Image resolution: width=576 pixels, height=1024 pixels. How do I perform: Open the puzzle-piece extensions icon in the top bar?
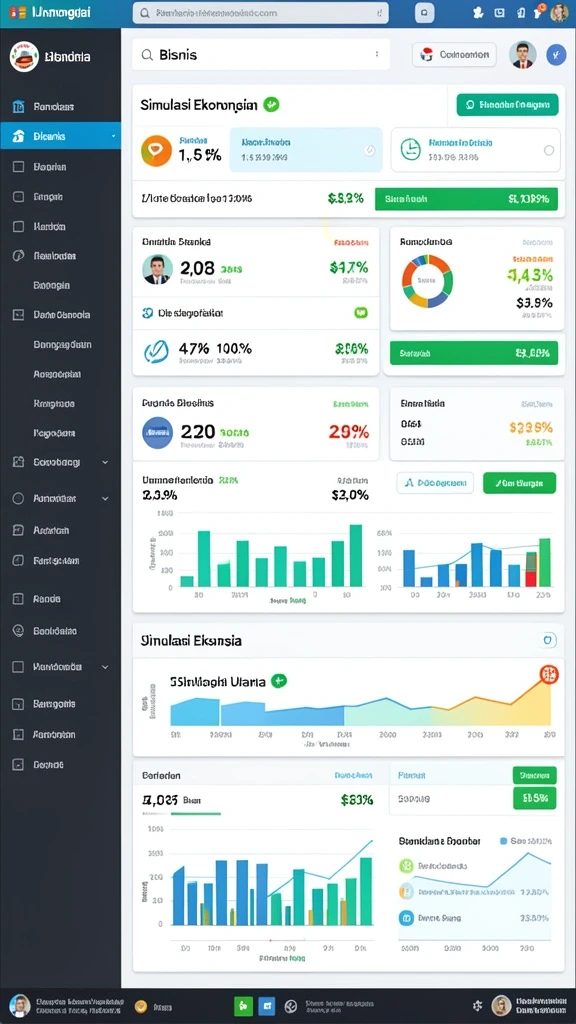[x=477, y=12]
